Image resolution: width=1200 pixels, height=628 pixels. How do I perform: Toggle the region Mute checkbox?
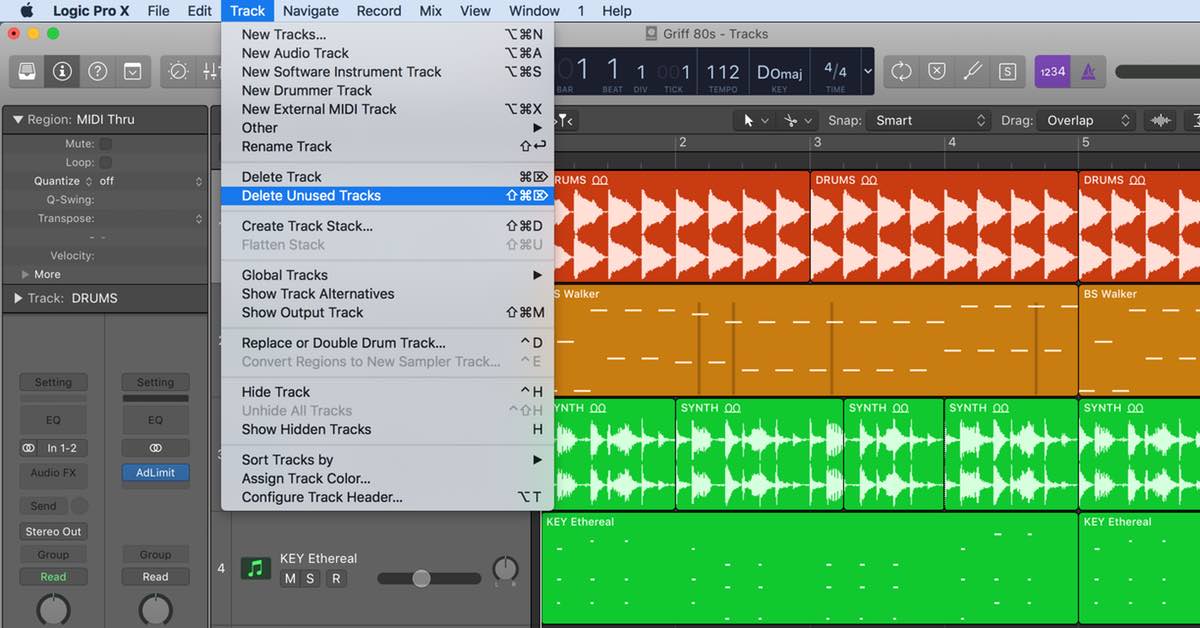pyautogui.click(x=105, y=144)
